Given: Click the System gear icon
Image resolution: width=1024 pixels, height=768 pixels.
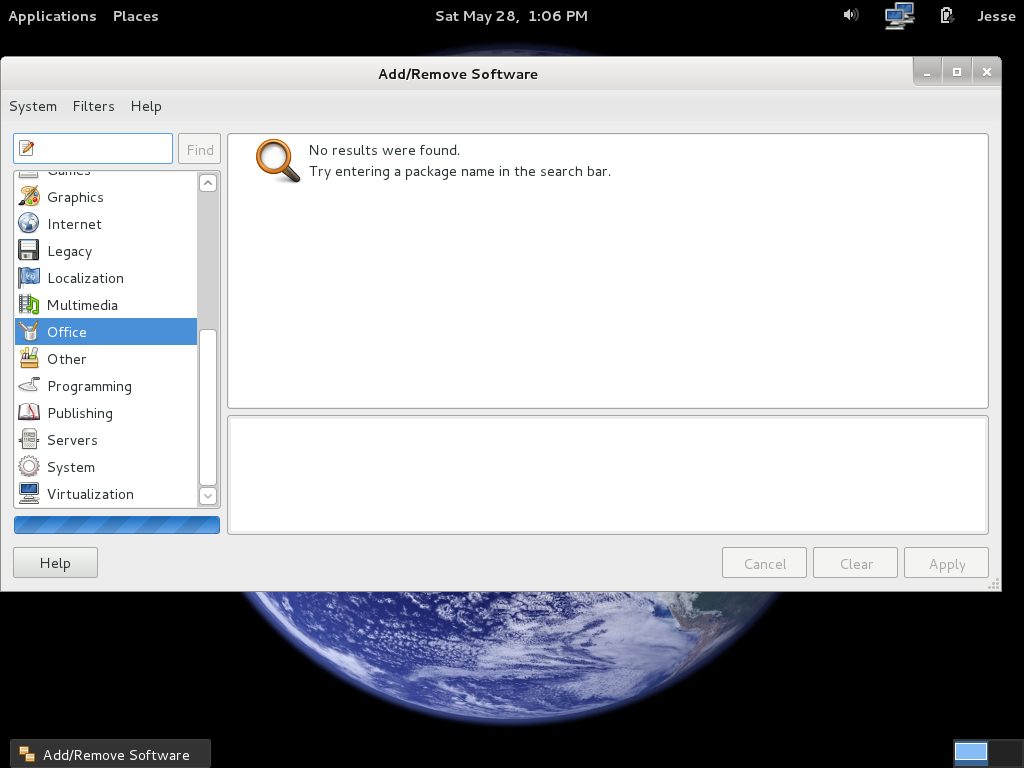Looking at the screenshot, I should (x=29, y=466).
